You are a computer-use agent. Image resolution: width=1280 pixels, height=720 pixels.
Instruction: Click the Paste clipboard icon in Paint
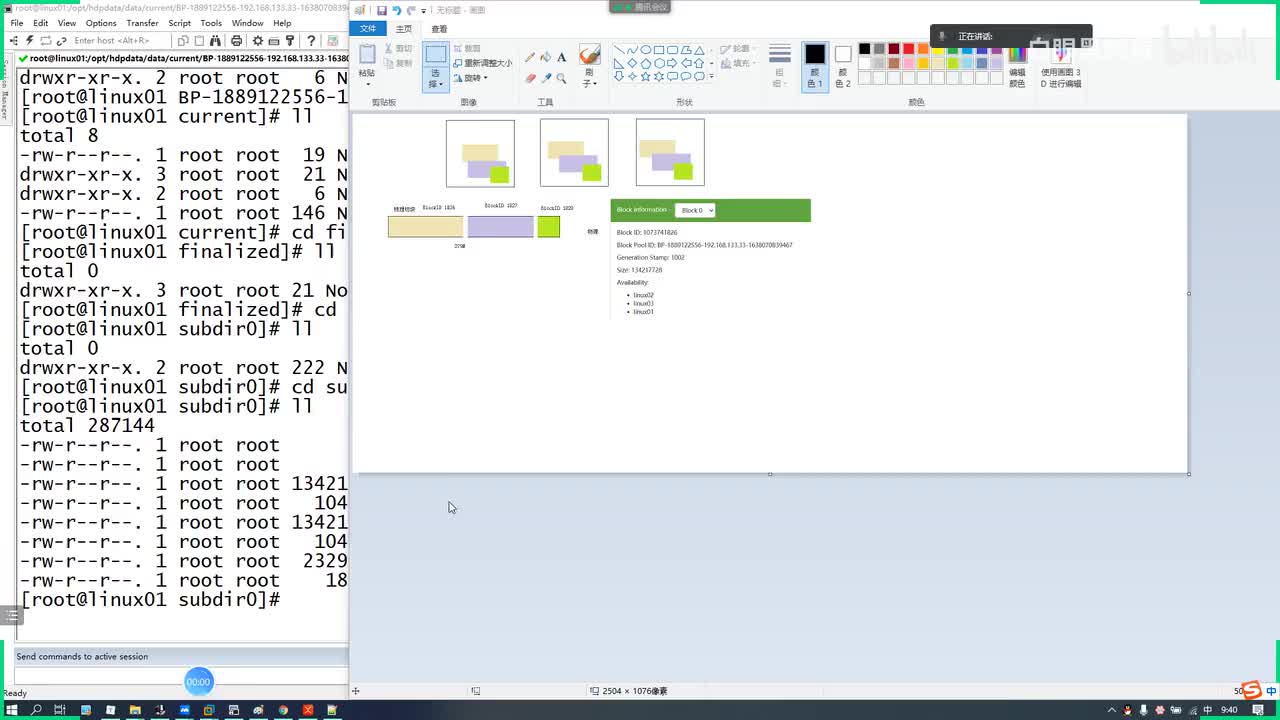point(367,54)
